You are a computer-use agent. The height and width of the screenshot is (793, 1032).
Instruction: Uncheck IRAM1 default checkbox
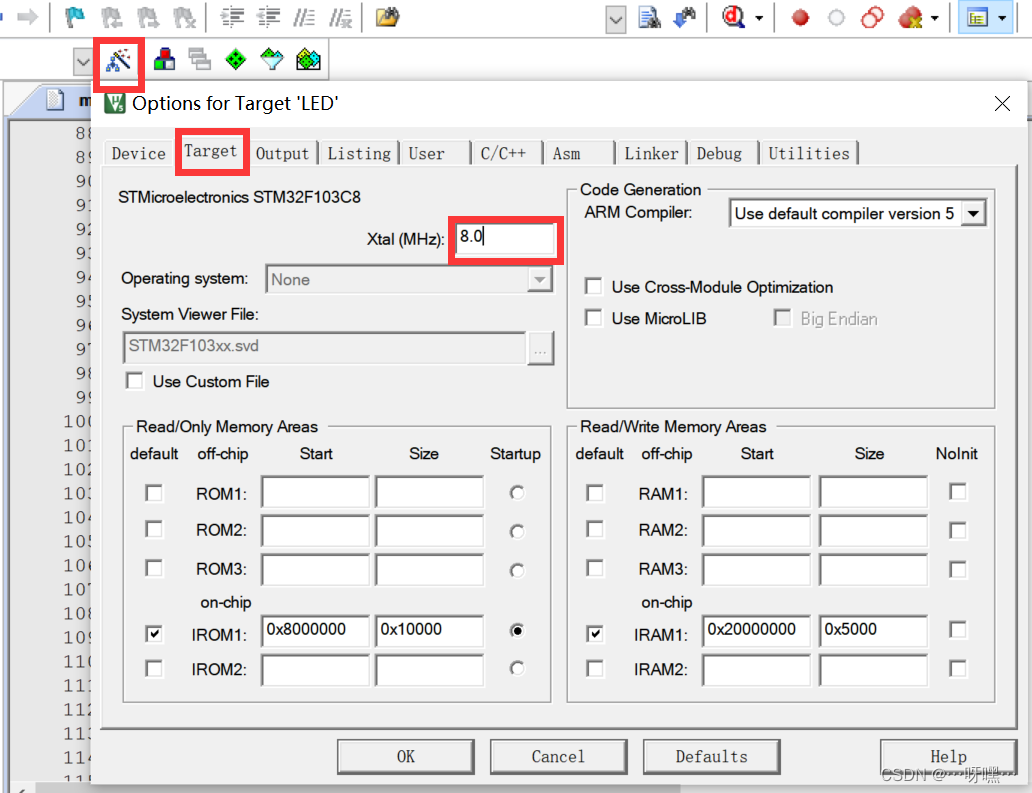pos(595,633)
